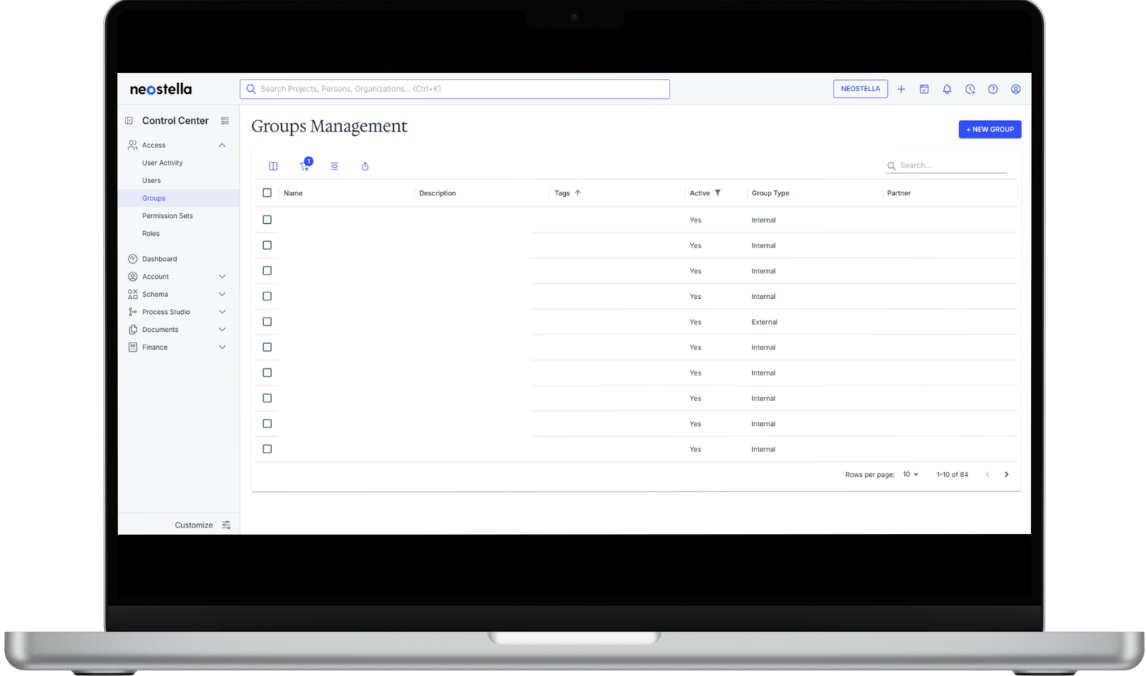The width and height of the screenshot is (1146, 676).
Task: Go to User Activity page
Action: [x=162, y=163]
